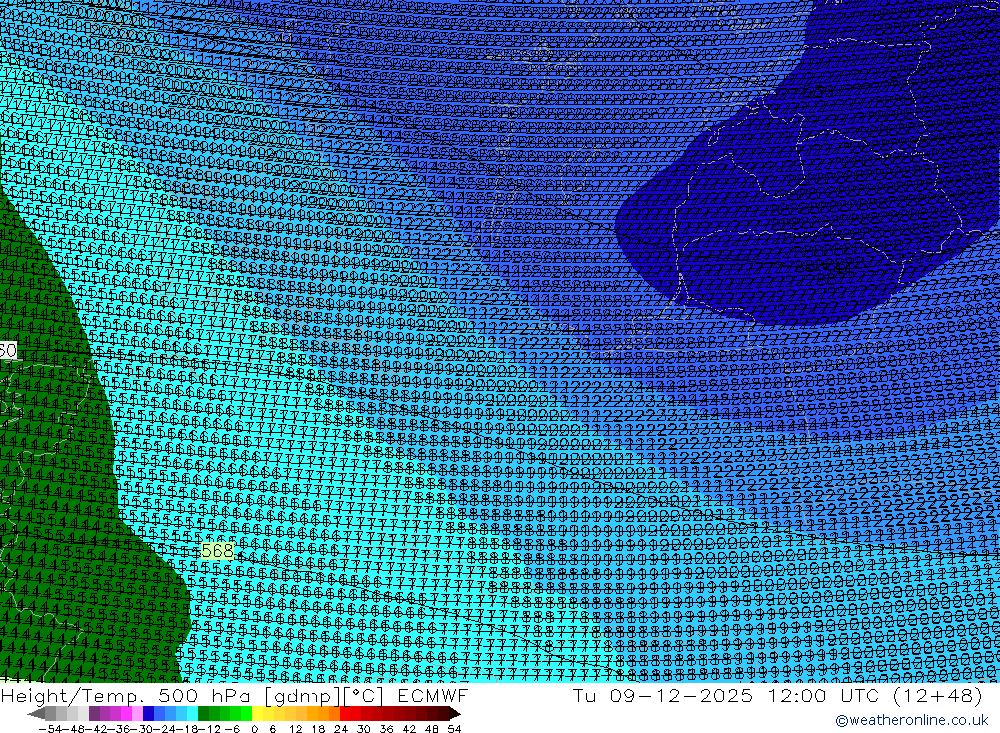Select the 'Height/Temp. 500 hPa' map title

(x=128, y=696)
